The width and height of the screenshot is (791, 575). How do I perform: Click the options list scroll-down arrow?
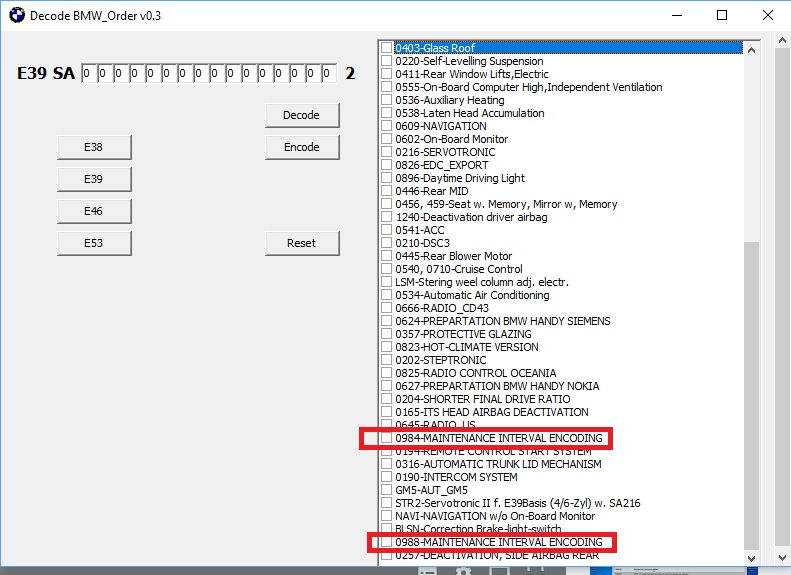click(x=750, y=560)
